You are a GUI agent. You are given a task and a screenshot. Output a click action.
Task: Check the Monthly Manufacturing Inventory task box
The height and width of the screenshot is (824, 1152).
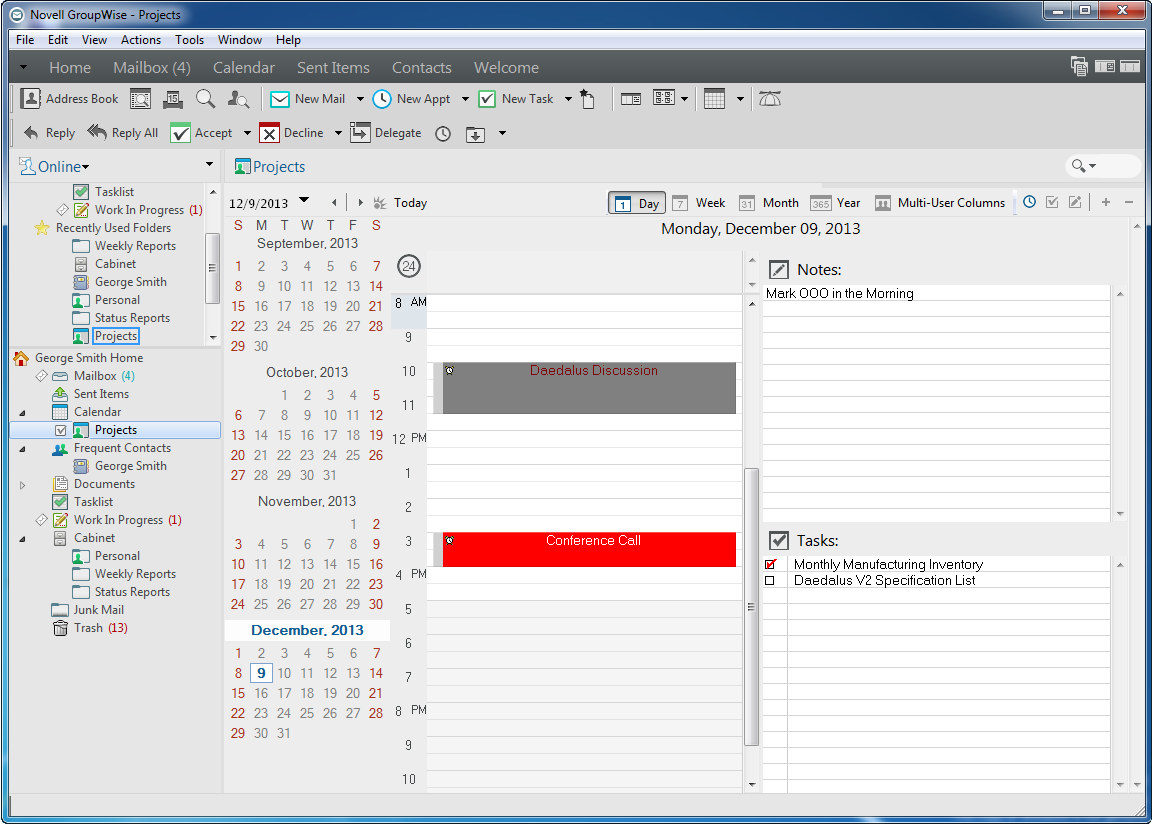(x=770, y=565)
